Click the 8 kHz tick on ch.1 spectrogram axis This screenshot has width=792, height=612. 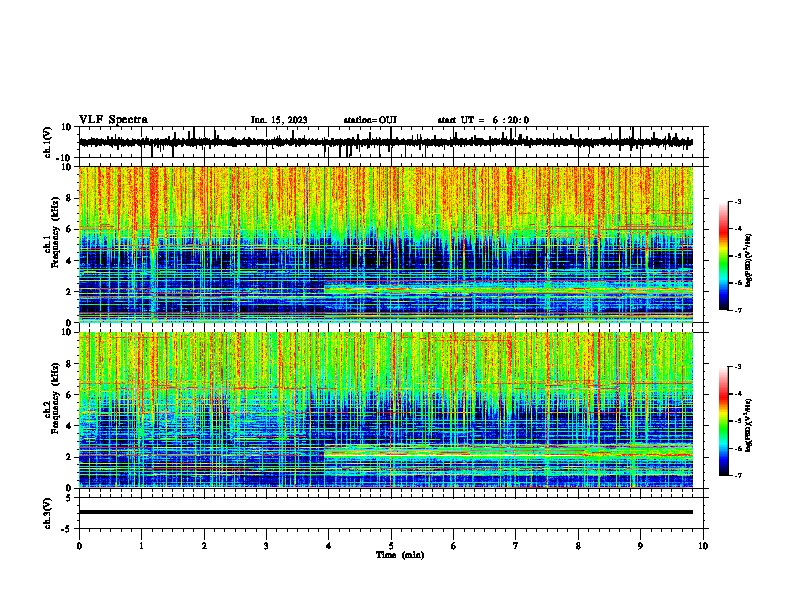tap(69, 198)
